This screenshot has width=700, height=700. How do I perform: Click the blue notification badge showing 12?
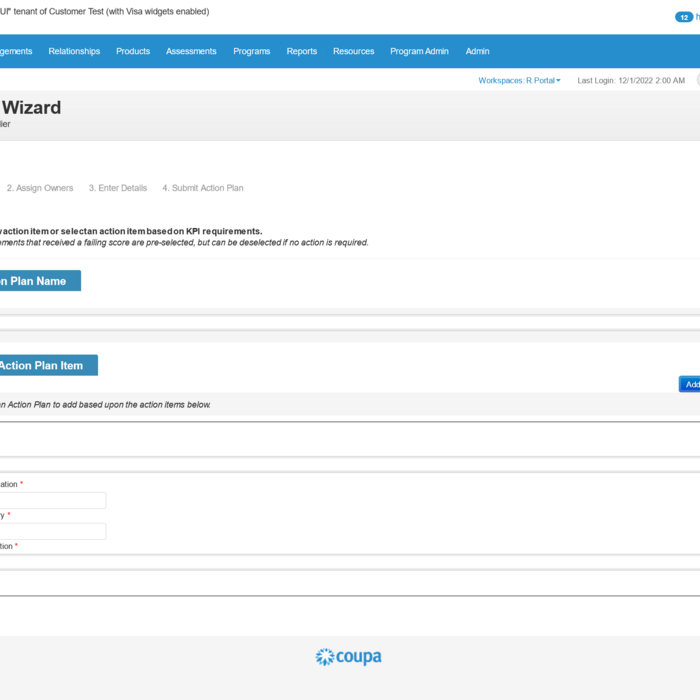[683, 17]
